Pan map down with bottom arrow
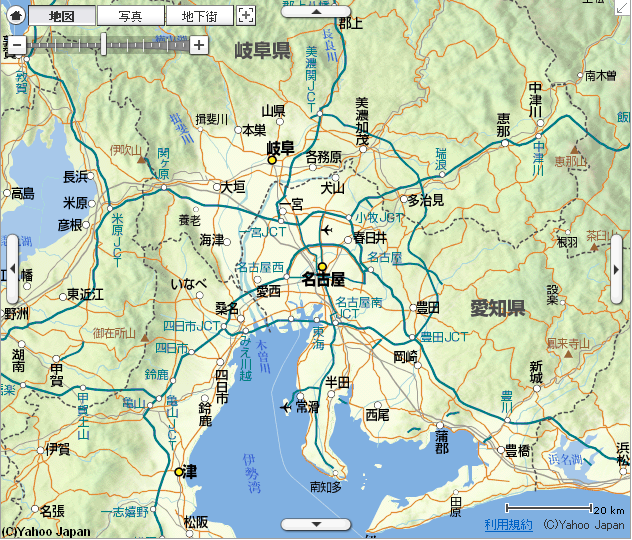 (x=316, y=524)
